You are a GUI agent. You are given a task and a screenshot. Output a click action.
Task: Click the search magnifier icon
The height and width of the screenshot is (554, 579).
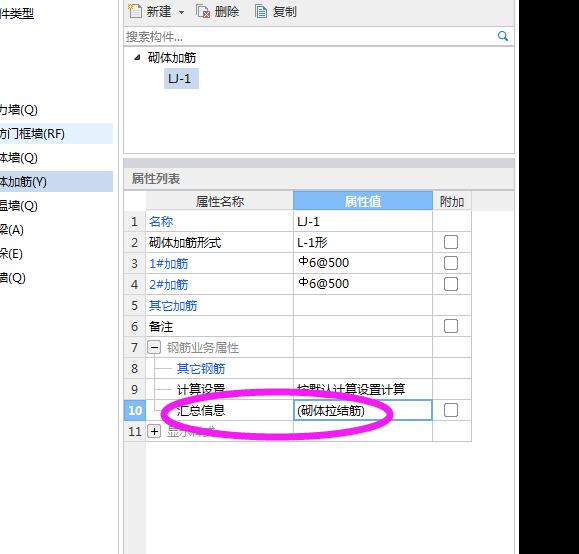pyautogui.click(x=503, y=36)
